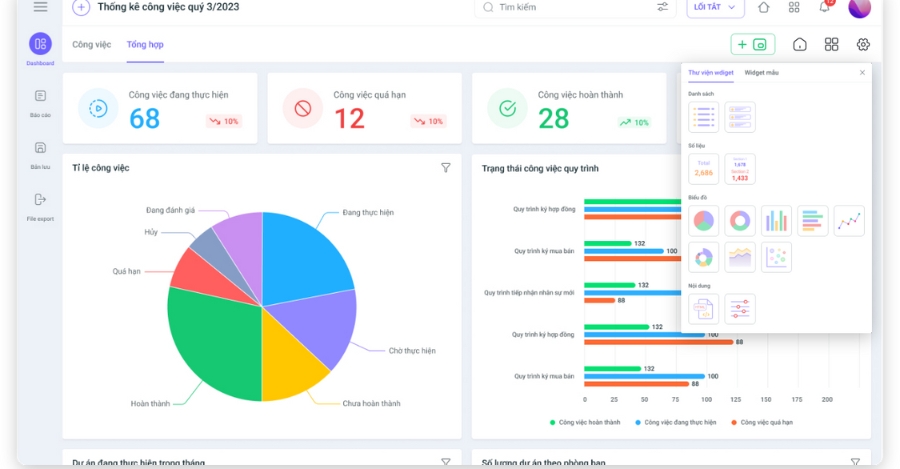Image resolution: width=900 pixels, height=469 pixels.
Task: Choose the vertical bar chart widget
Action: click(776, 221)
